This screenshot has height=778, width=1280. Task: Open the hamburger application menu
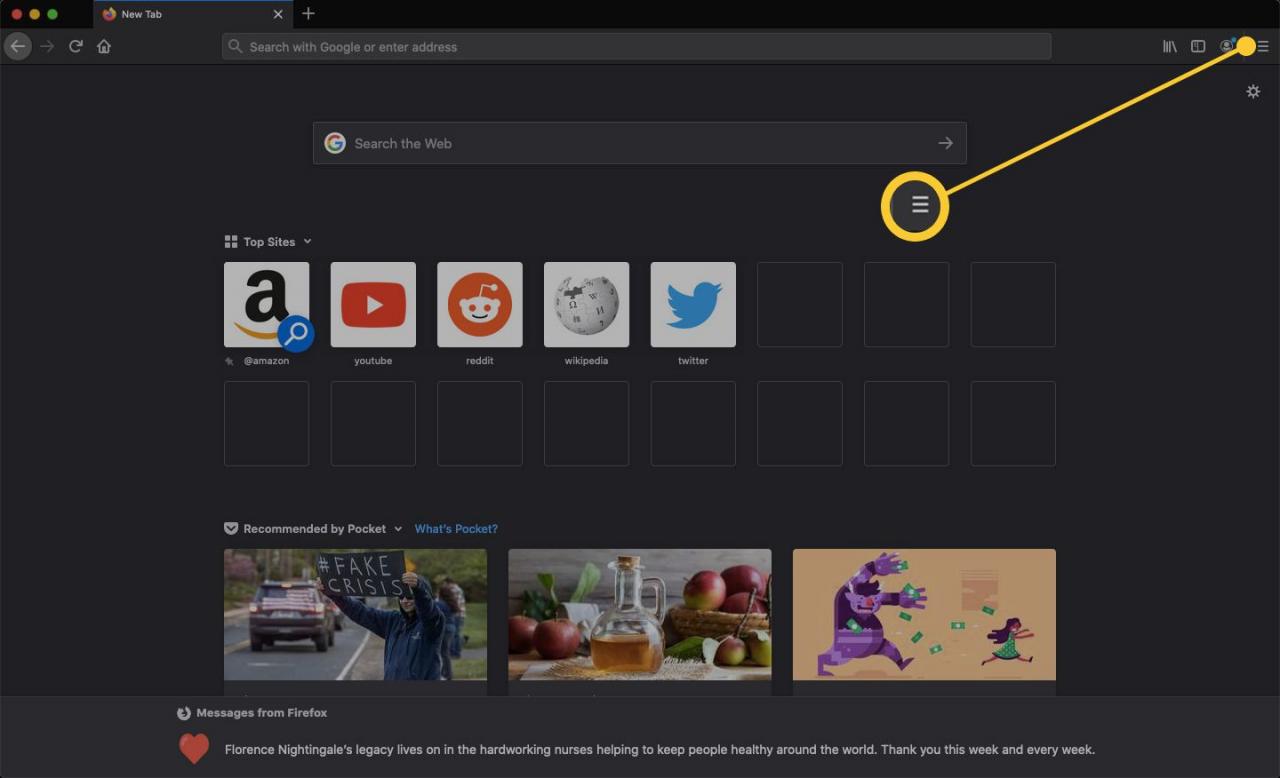pos(1263,46)
